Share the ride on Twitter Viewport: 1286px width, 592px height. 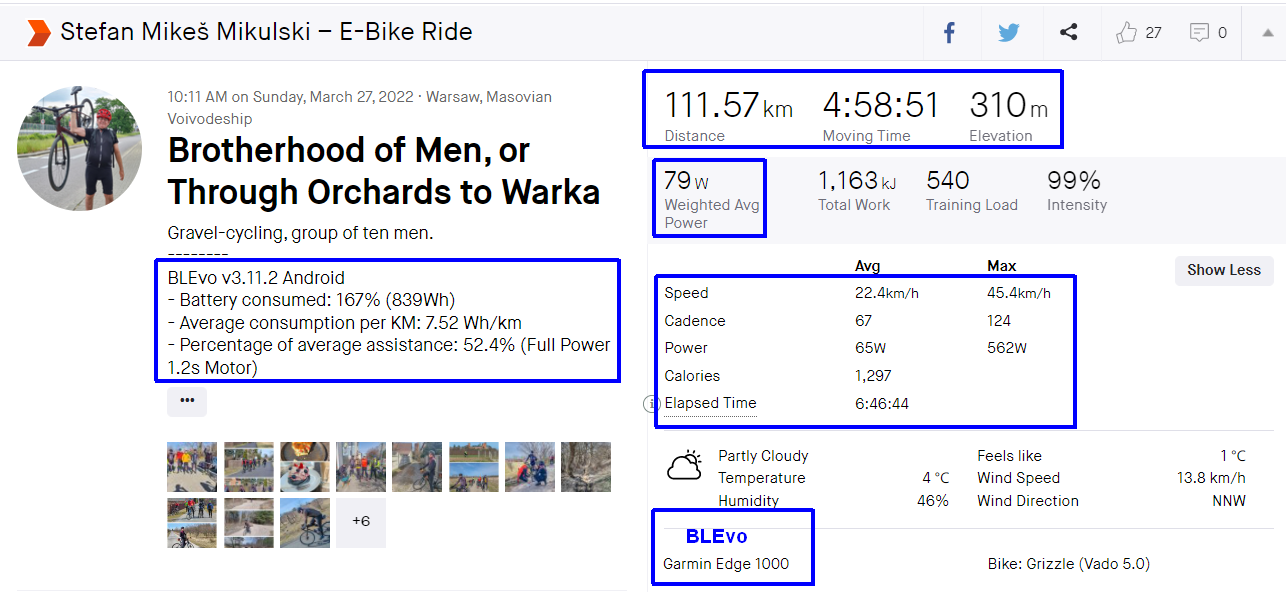coord(1008,33)
